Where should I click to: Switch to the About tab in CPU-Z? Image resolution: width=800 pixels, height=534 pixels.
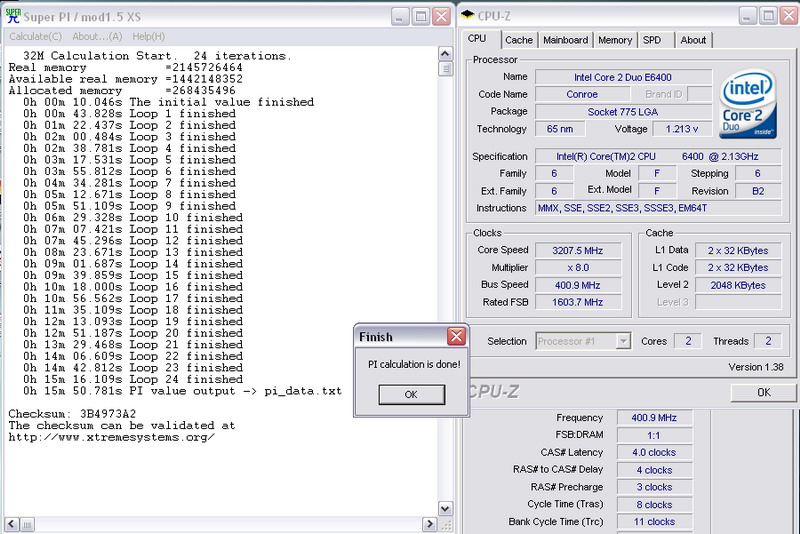693,40
